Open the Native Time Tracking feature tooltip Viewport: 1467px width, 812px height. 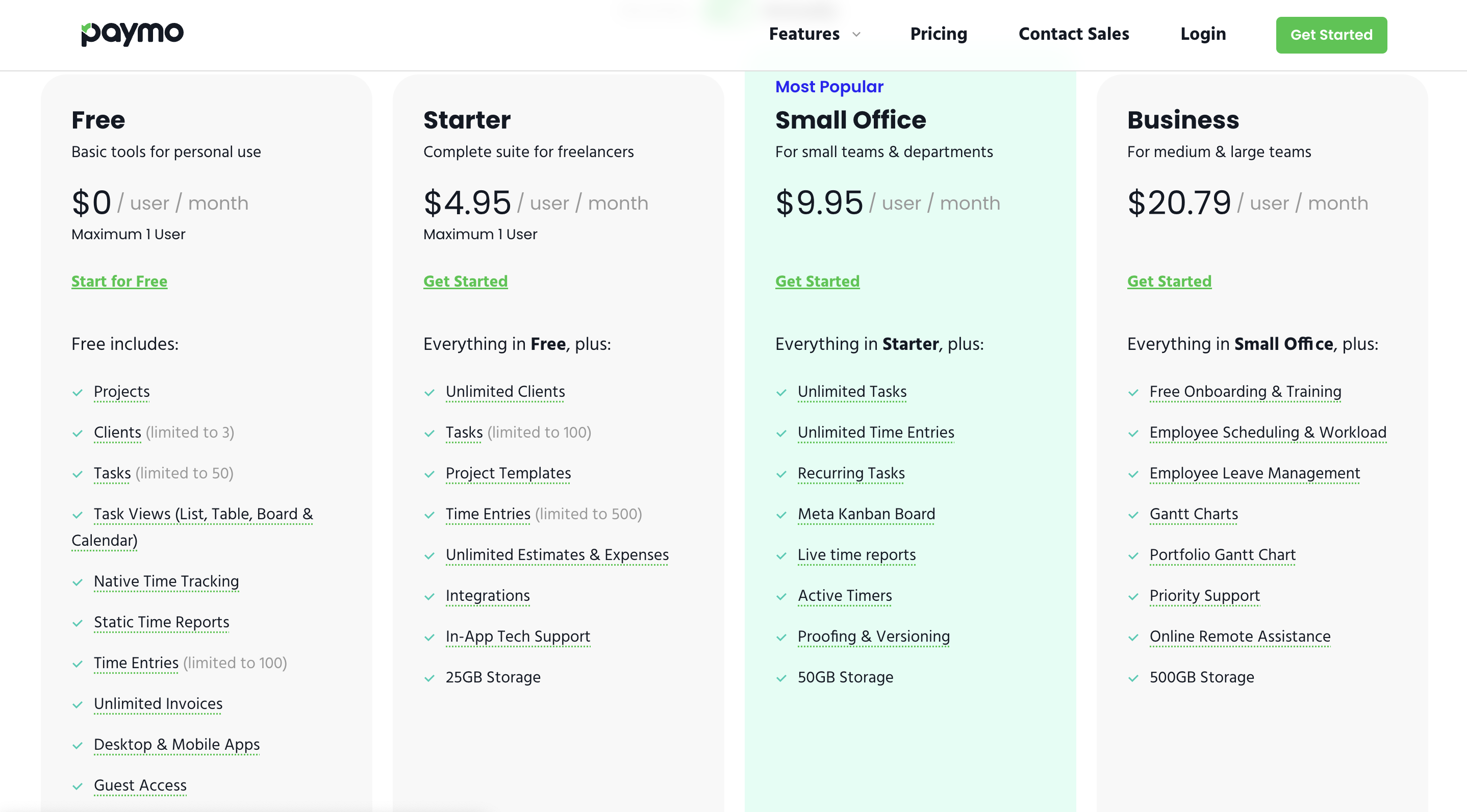pos(166,581)
